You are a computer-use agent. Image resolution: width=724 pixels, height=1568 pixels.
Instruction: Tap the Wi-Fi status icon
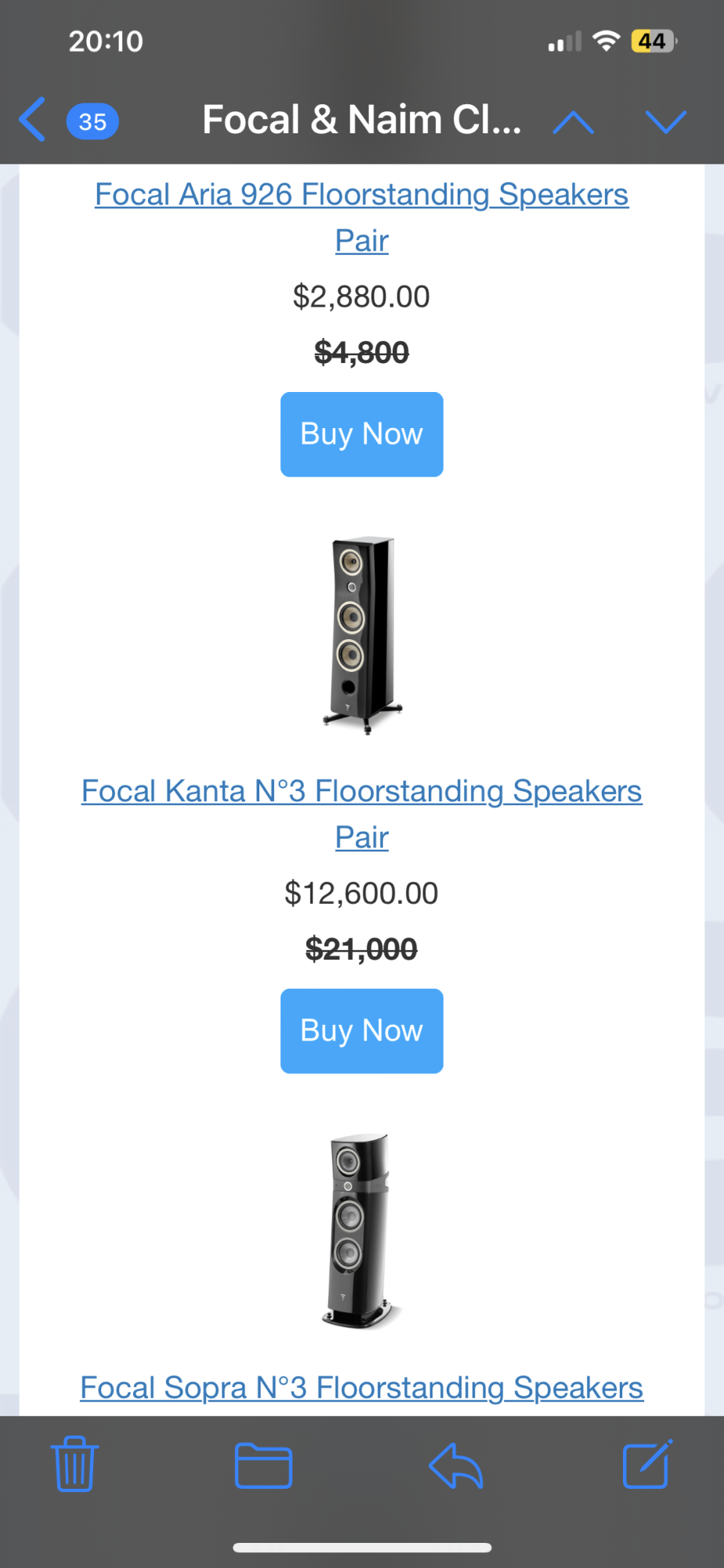[x=606, y=41]
